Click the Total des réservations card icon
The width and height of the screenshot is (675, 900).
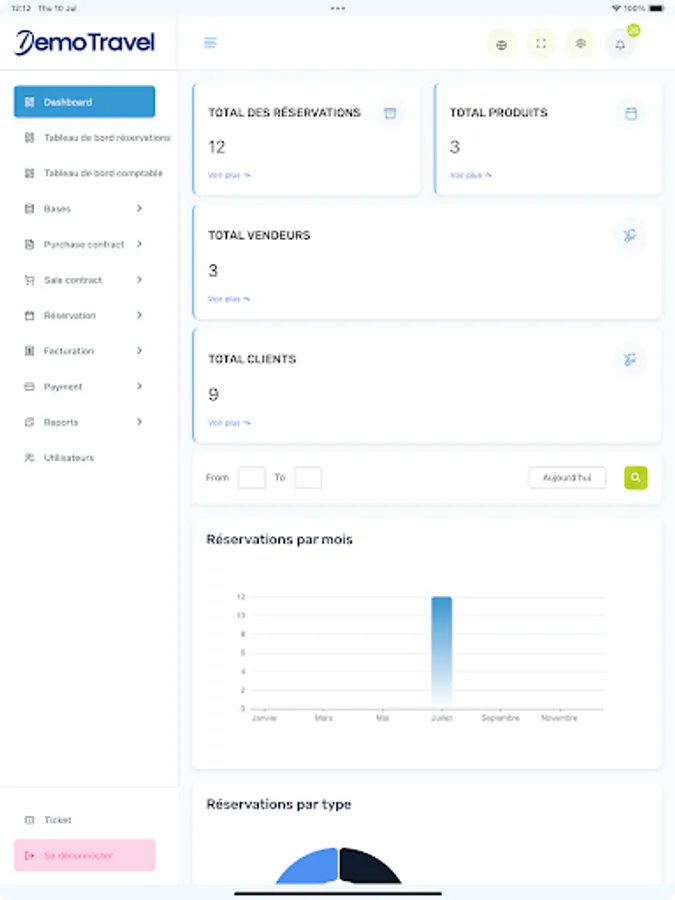point(390,113)
